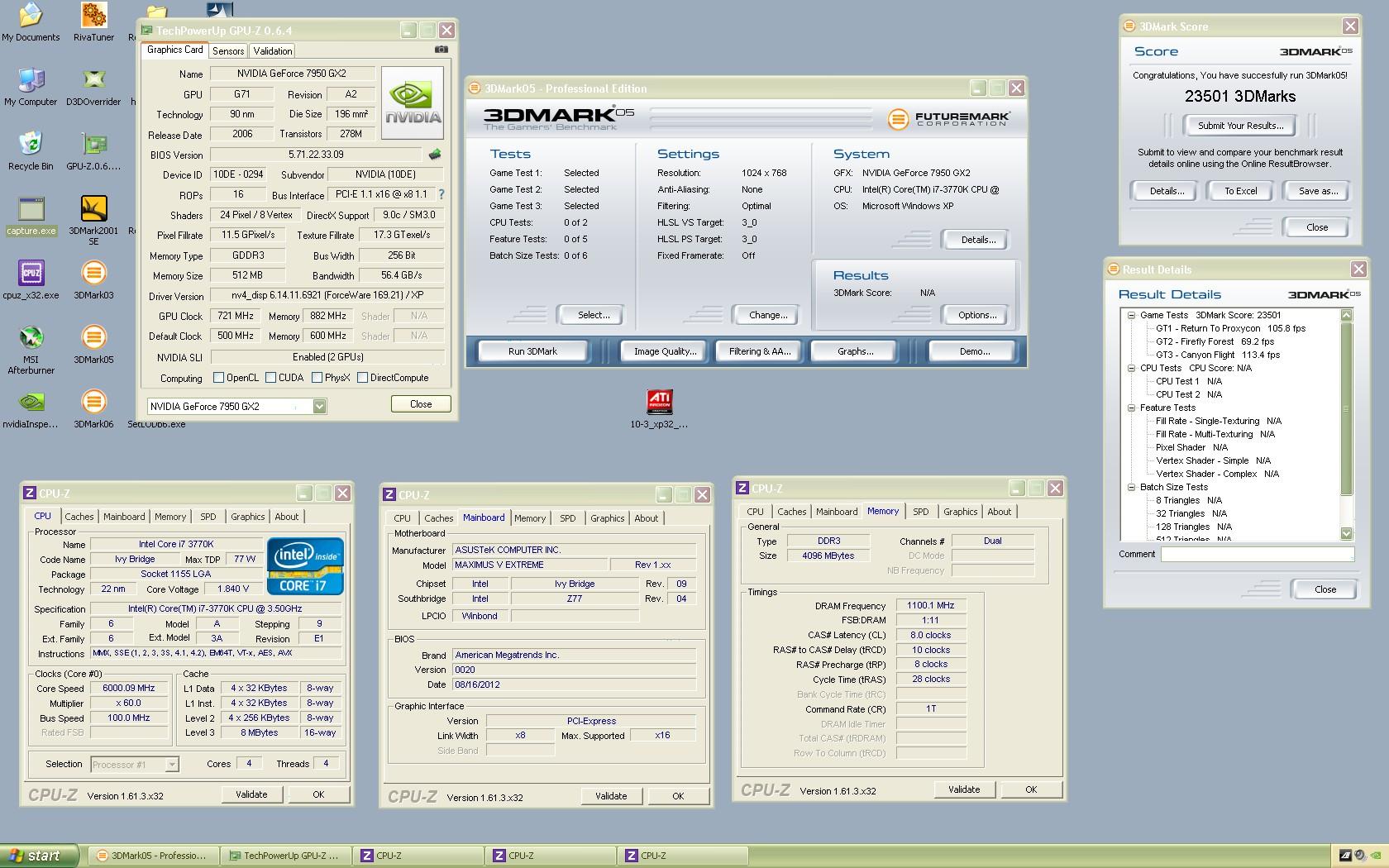Collapse Batch Size Tests tree node
Viewport: 1389px width, 868px height.
pyautogui.click(x=1131, y=487)
